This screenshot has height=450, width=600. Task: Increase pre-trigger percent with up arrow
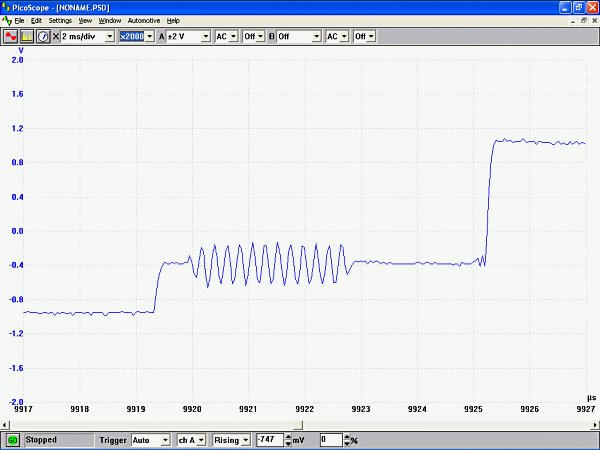pos(347,437)
